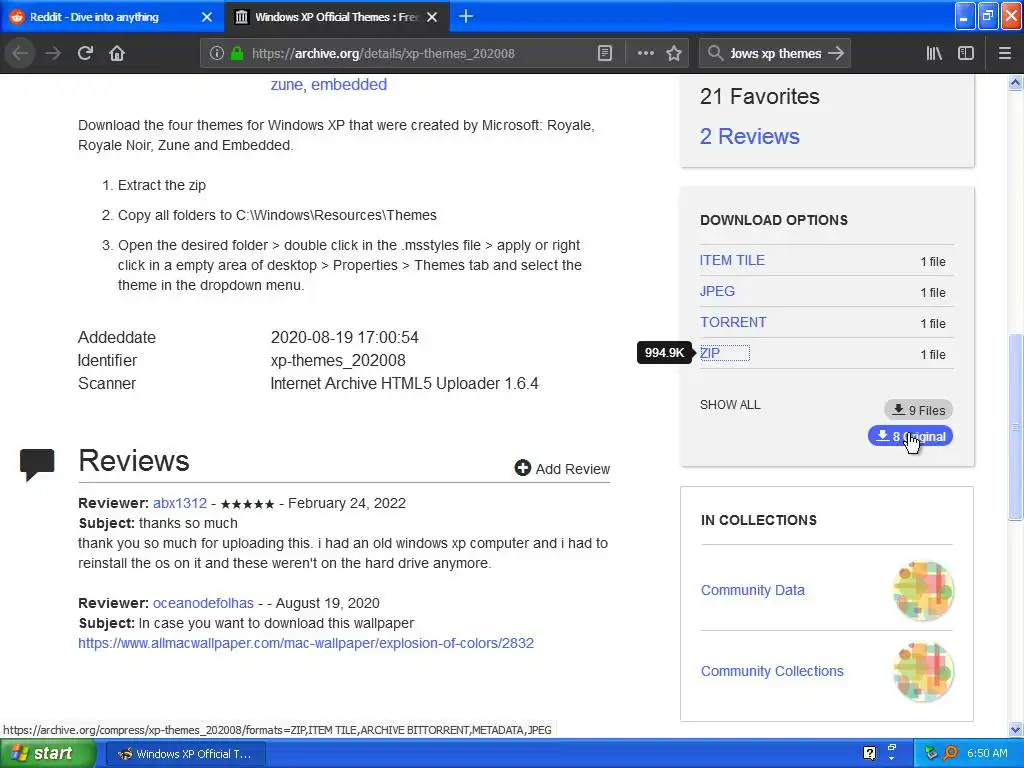This screenshot has height=768, width=1024.
Task: Click the magnifier icon in search box
Action: [x=715, y=54]
